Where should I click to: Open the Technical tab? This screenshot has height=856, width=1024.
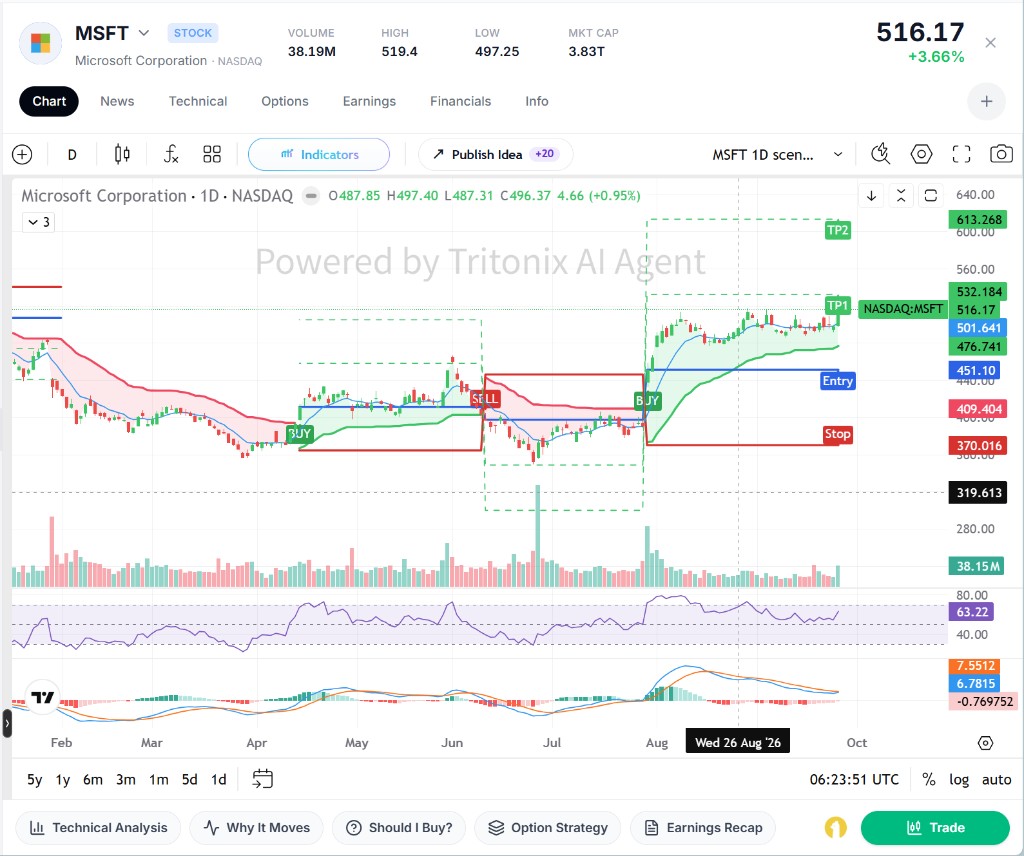click(x=198, y=101)
